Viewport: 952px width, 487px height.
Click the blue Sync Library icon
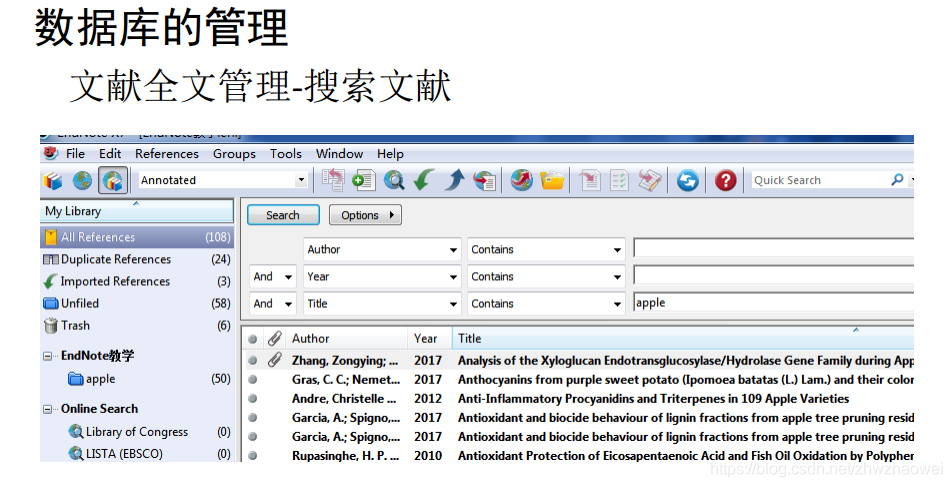tap(687, 180)
